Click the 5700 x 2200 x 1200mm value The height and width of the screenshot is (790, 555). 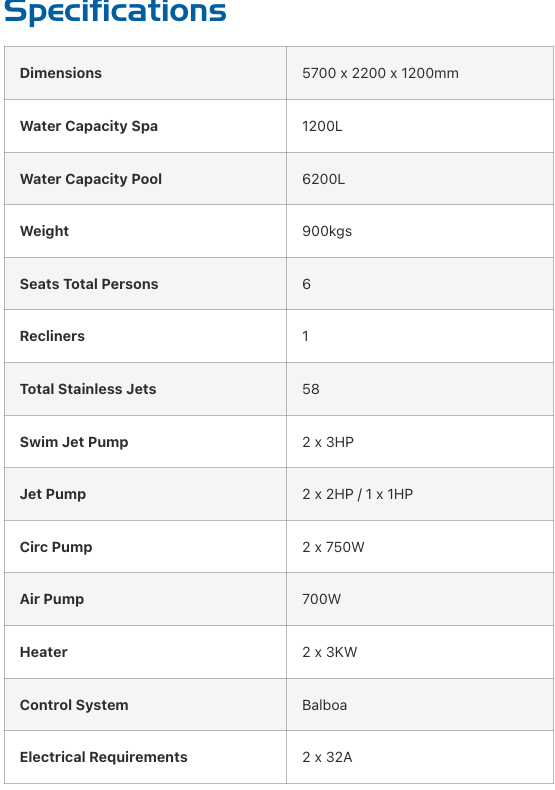point(380,73)
